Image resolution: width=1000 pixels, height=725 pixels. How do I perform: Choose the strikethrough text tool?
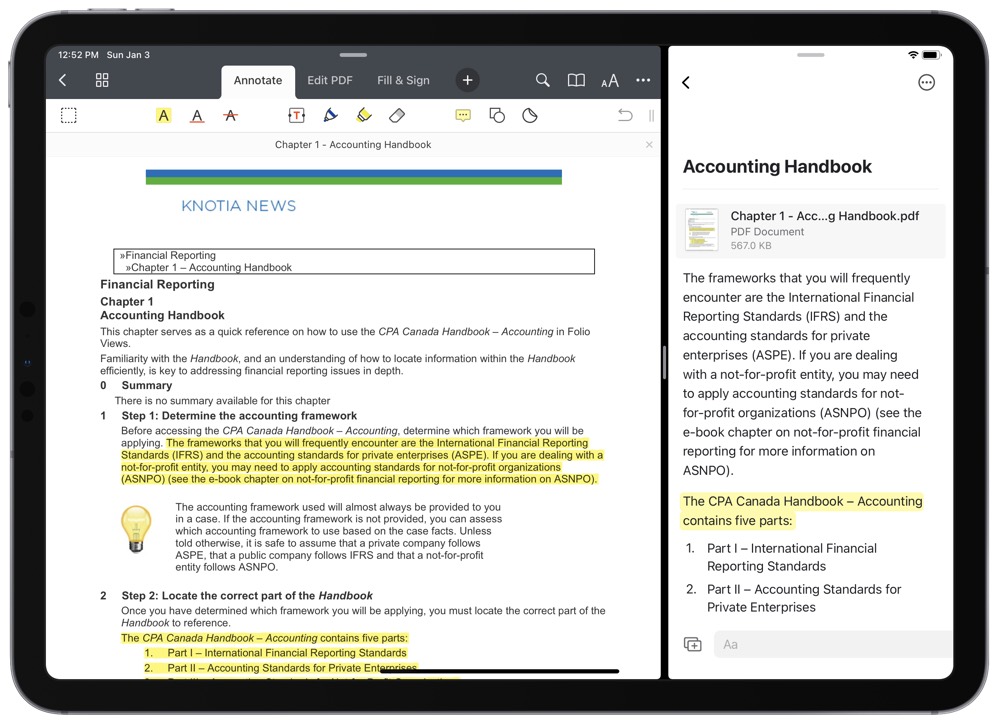[x=230, y=115]
